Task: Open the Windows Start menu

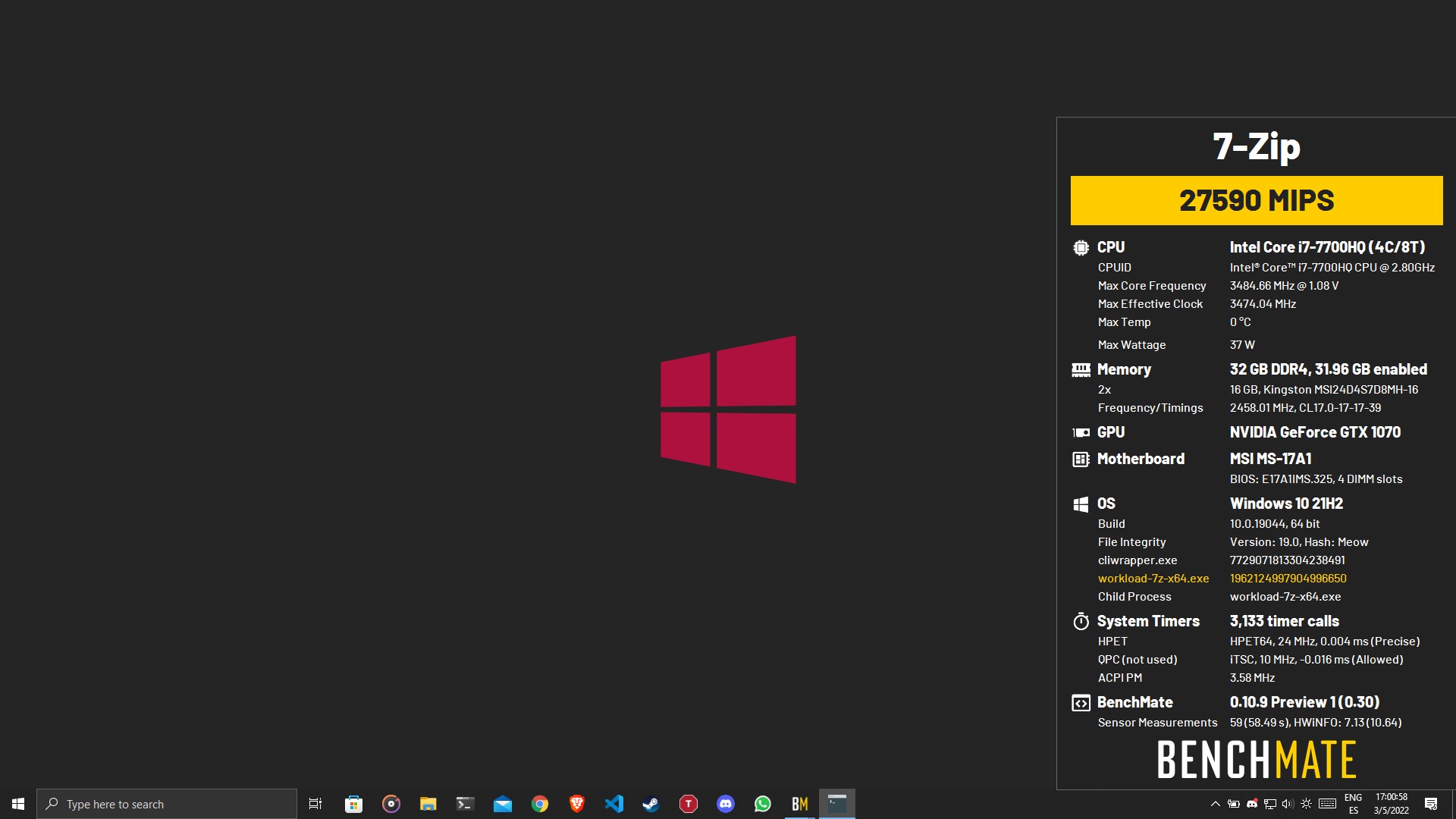Action: [18, 804]
